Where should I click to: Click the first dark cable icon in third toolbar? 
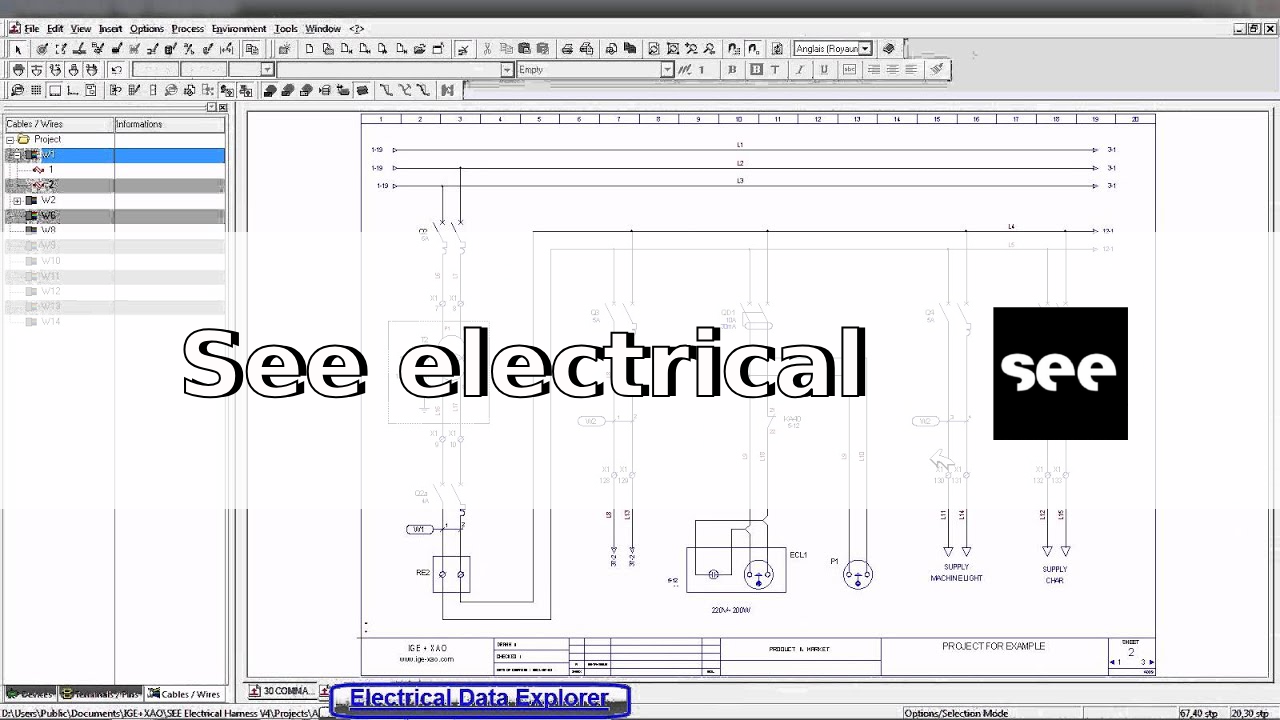point(270,90)
